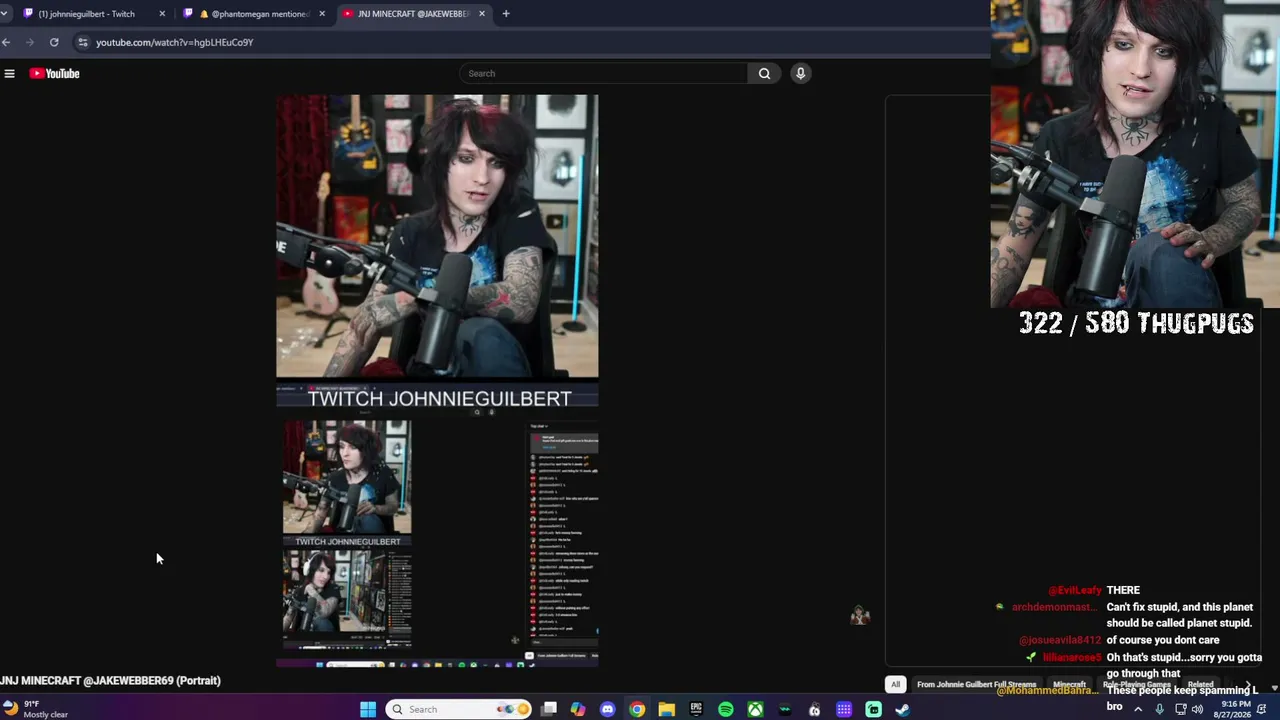The height and width of the screenshot is (720, 1280).
Task: Launch Epic Games Launcher from taskbar
Action: click(696, 710)
